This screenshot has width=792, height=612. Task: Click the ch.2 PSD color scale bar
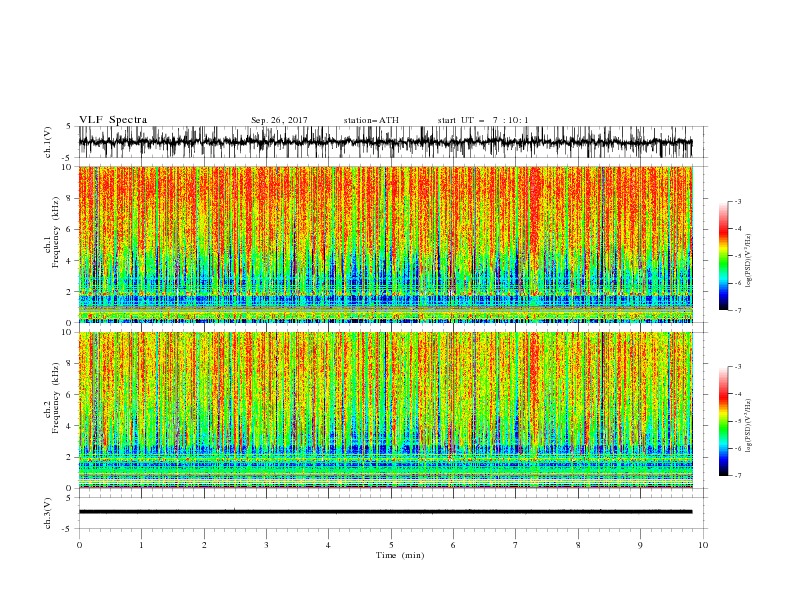tap(723, 421)
